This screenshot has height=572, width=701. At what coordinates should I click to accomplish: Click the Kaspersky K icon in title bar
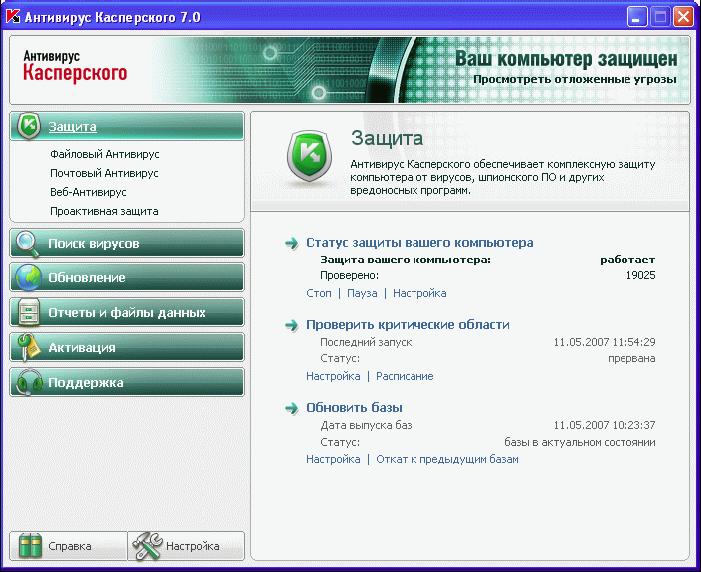click(x=13, y=16)
